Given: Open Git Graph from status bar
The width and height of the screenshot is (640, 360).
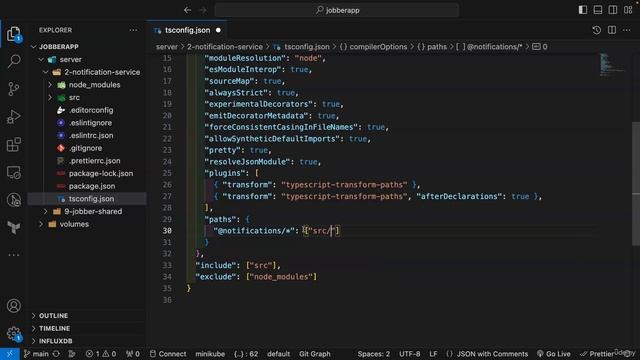Looking at the screenshot, I should [315, 354].
